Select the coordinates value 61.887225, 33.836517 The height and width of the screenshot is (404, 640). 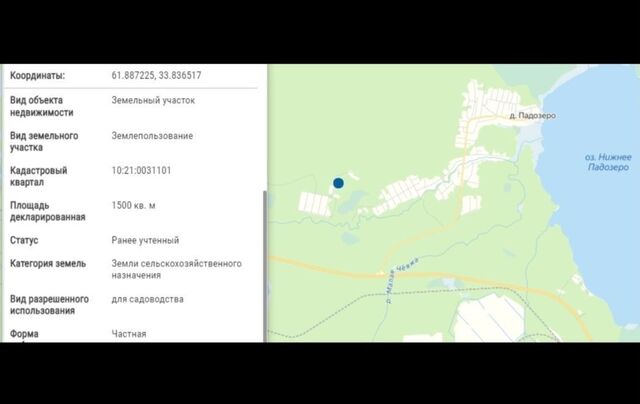point(156,75)
